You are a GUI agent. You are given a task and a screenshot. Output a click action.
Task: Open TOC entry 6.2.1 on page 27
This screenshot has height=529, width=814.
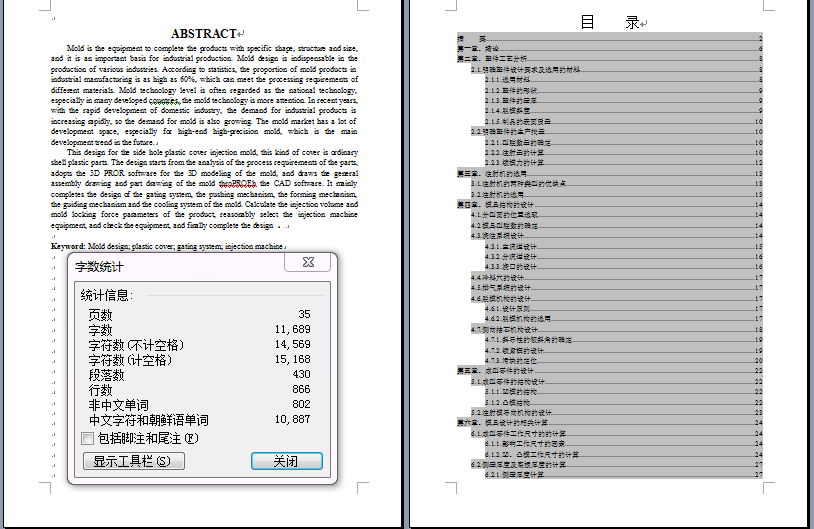click(623, 475)
